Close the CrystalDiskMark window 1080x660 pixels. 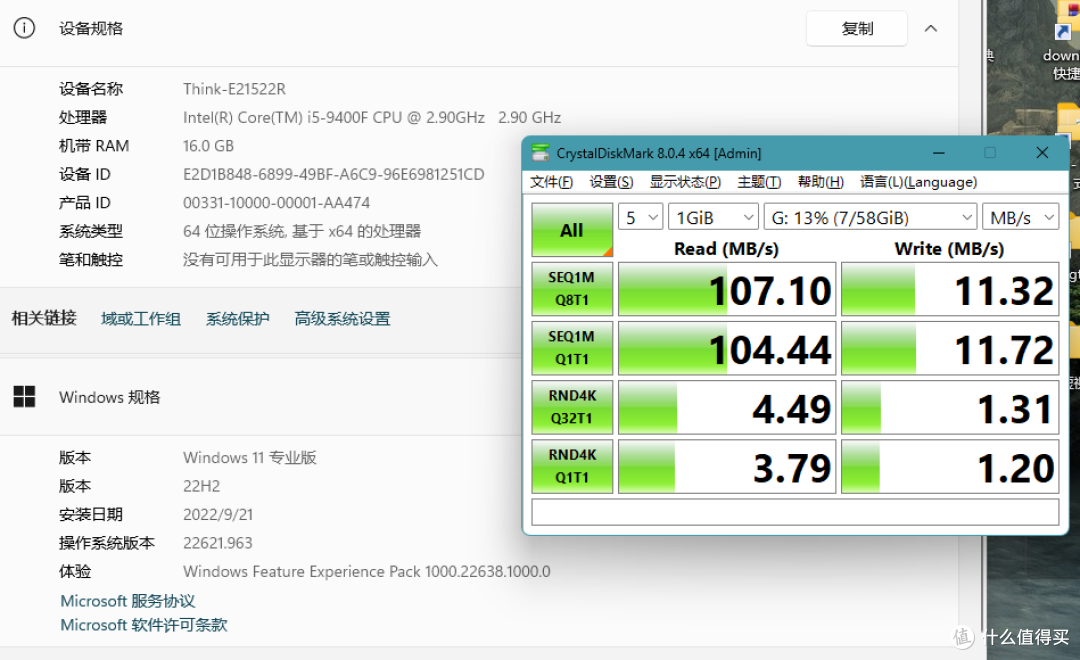(1042, 153)
